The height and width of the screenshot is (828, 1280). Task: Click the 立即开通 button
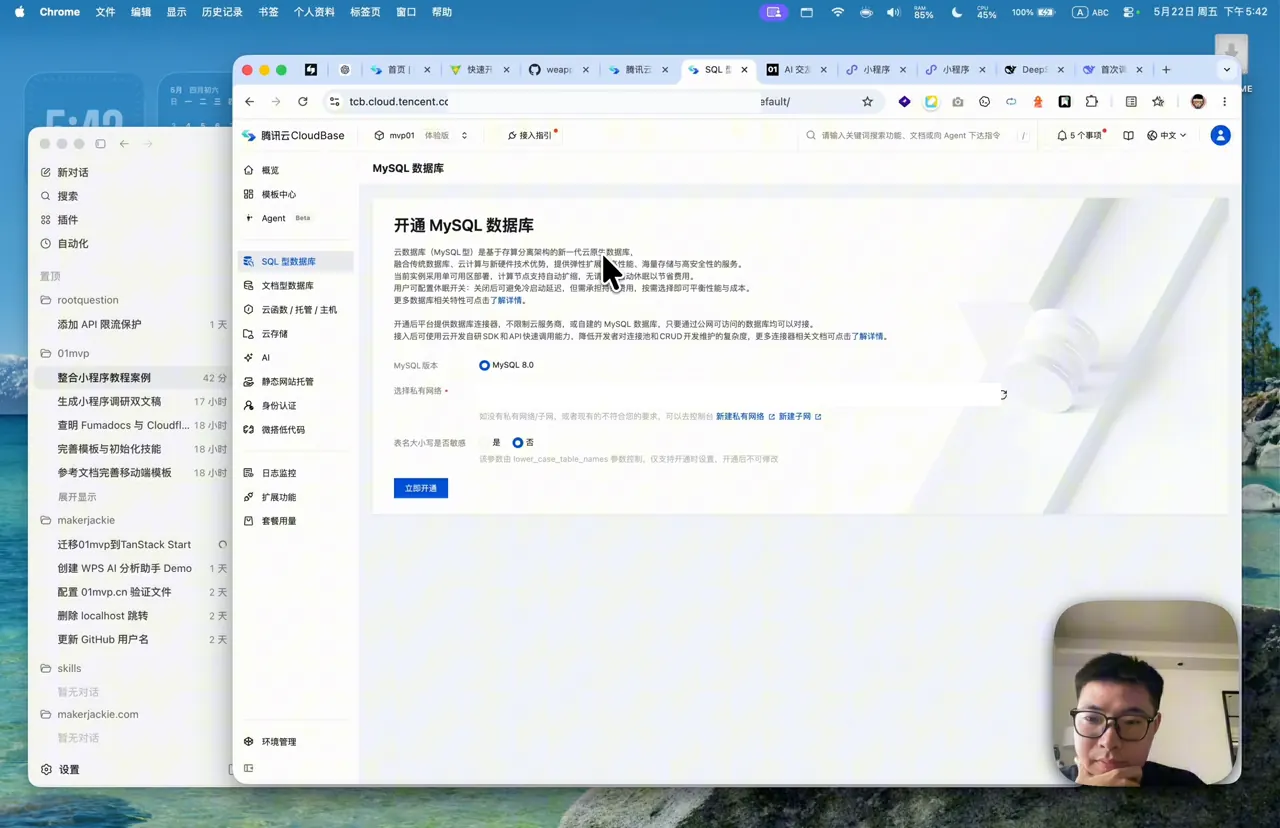pyautogui.click(x=421, y=488)
